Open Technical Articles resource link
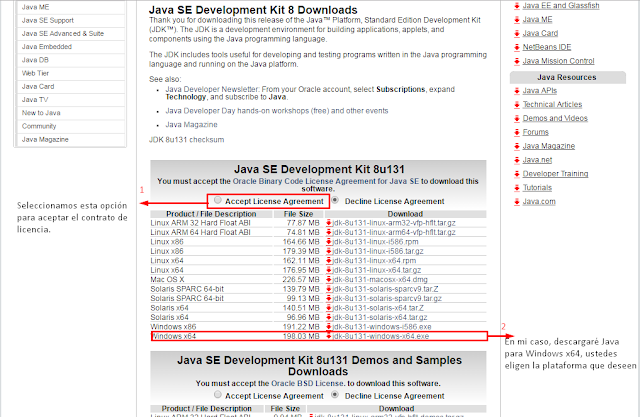The width and height of the screenshot is (640, 417). [552, 105]
